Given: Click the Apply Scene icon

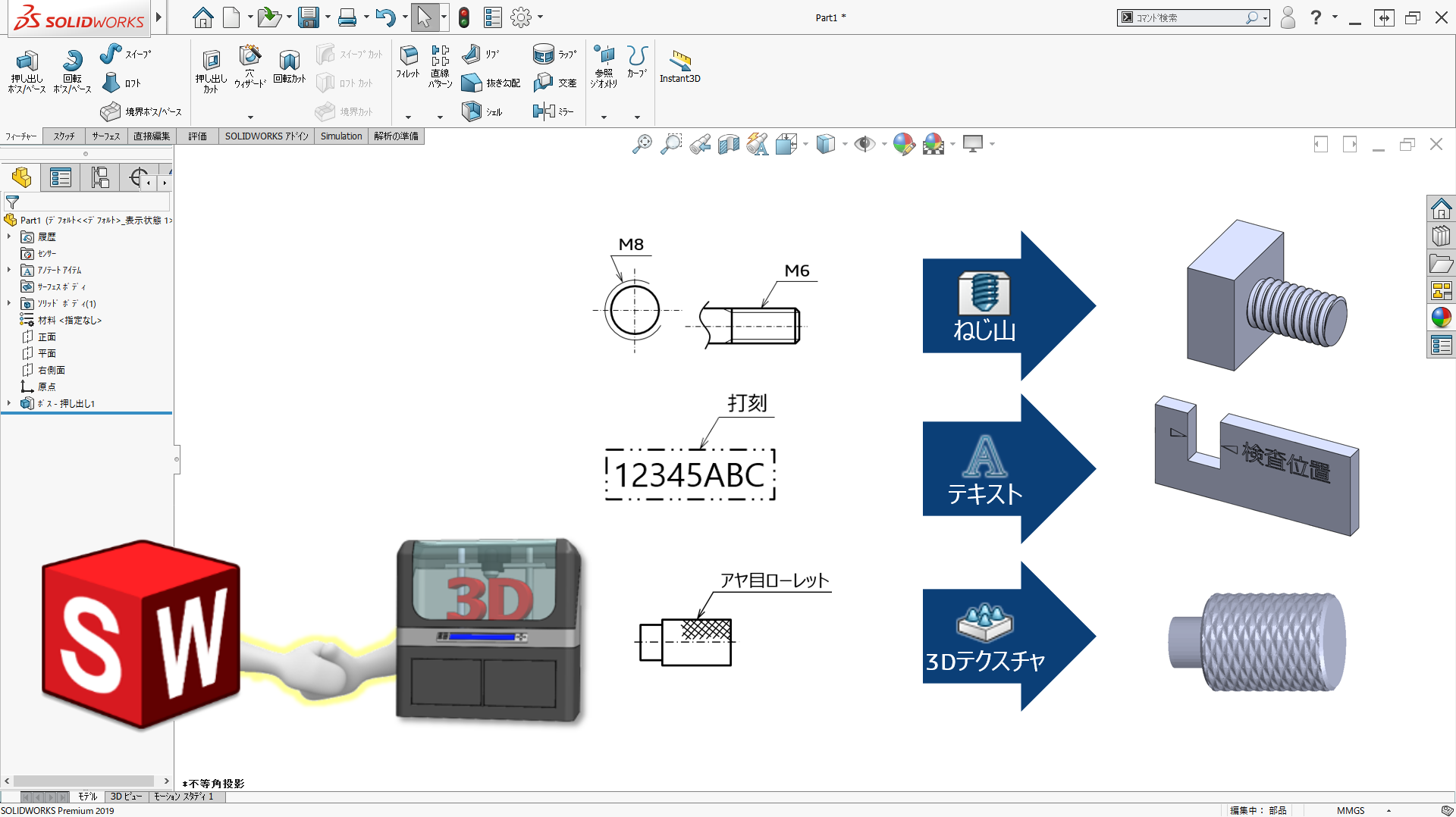Looking at the screenshot, I should tap(934, 144).
